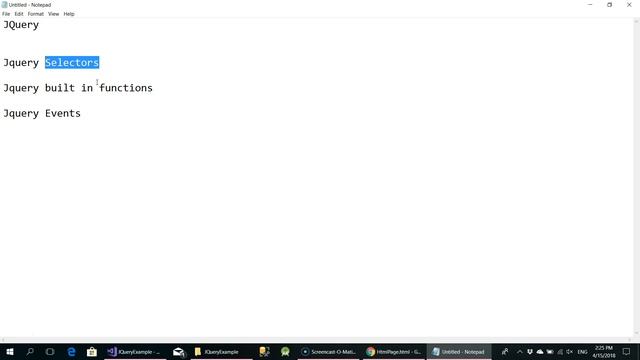
Task: Click the battery tray icon
Action: (x=550, y=352)
